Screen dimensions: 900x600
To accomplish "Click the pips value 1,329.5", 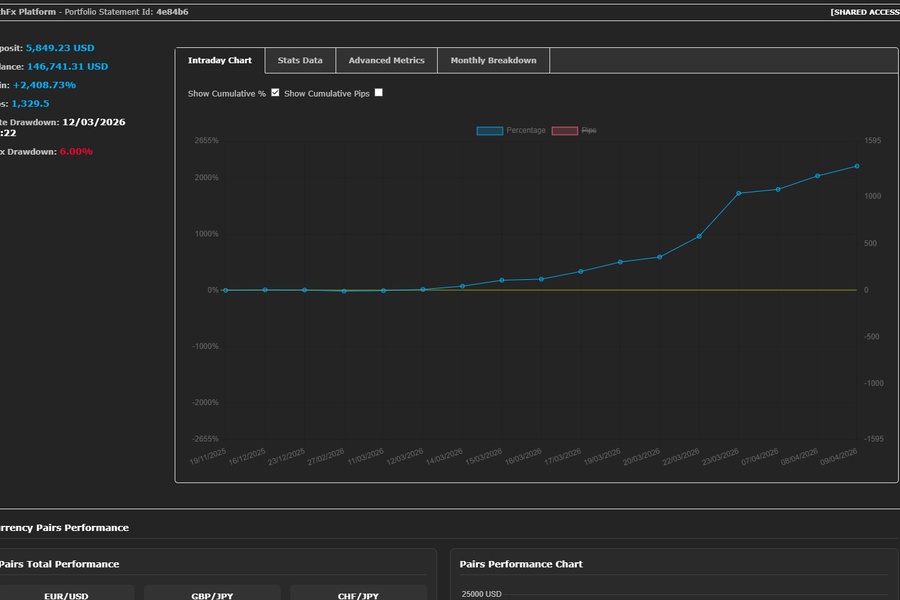I will coord(30,104).
